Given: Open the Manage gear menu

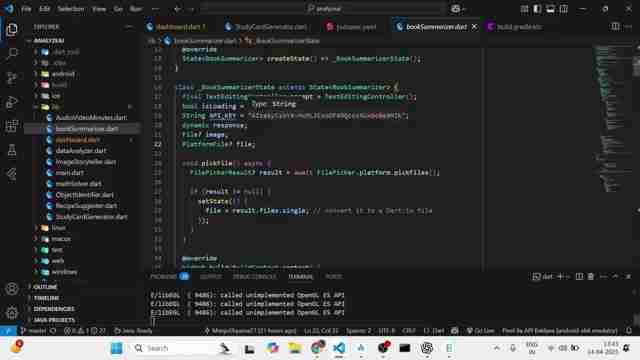Looking at the screenshot, I should (11, 313).
